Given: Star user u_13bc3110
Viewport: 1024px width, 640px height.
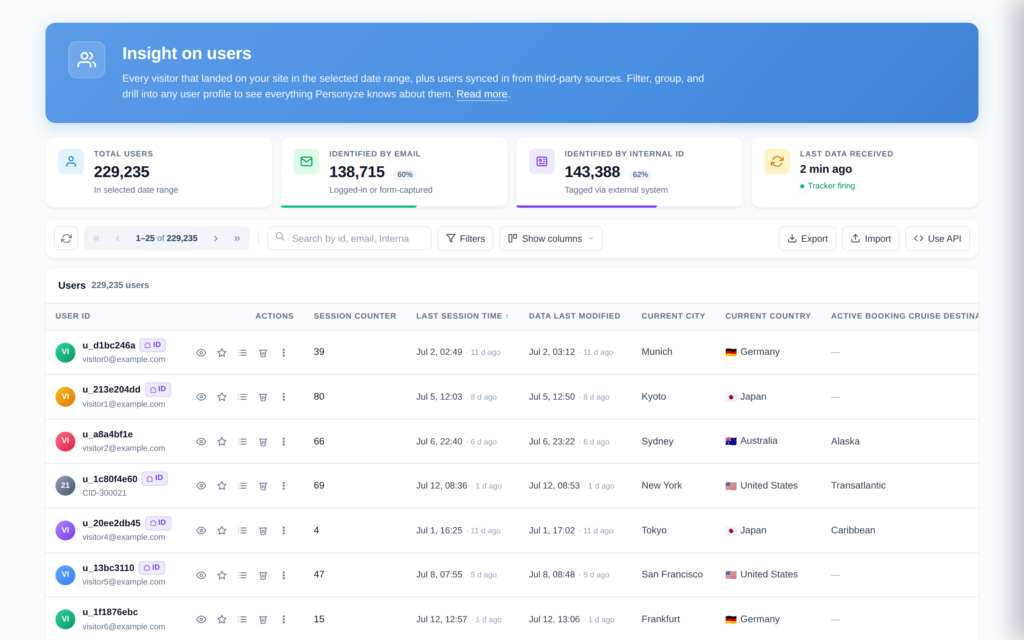Looking at the screenshot, I should (222, 575).
